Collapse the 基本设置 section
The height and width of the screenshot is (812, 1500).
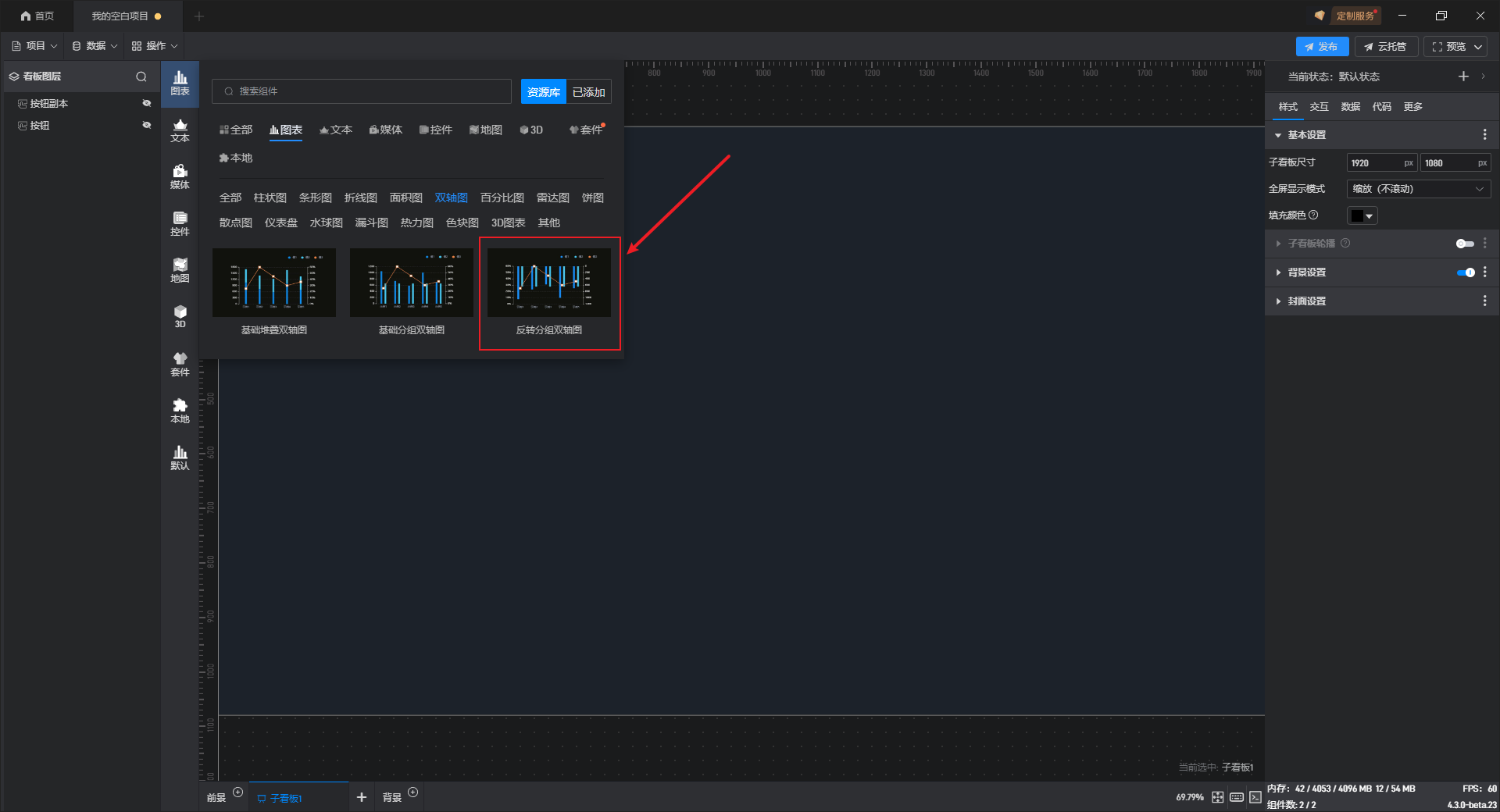tap(1279, 135)
